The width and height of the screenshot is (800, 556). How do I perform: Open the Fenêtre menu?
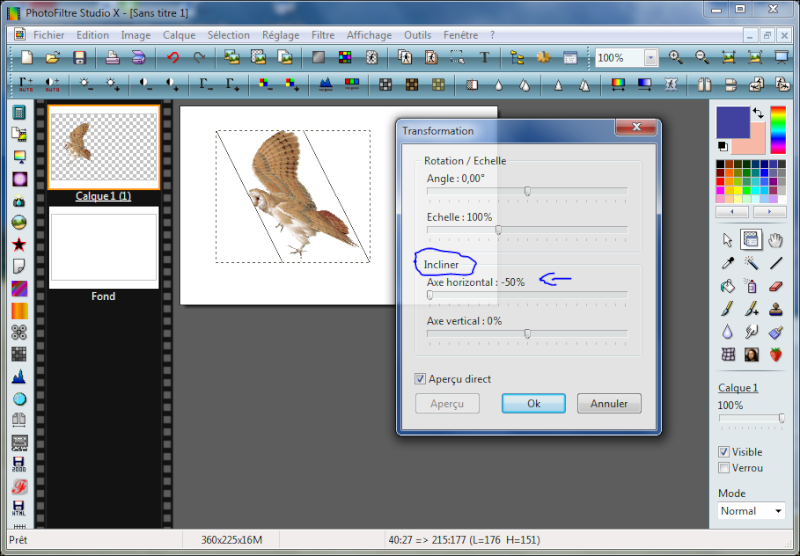[x=461, y=35]
